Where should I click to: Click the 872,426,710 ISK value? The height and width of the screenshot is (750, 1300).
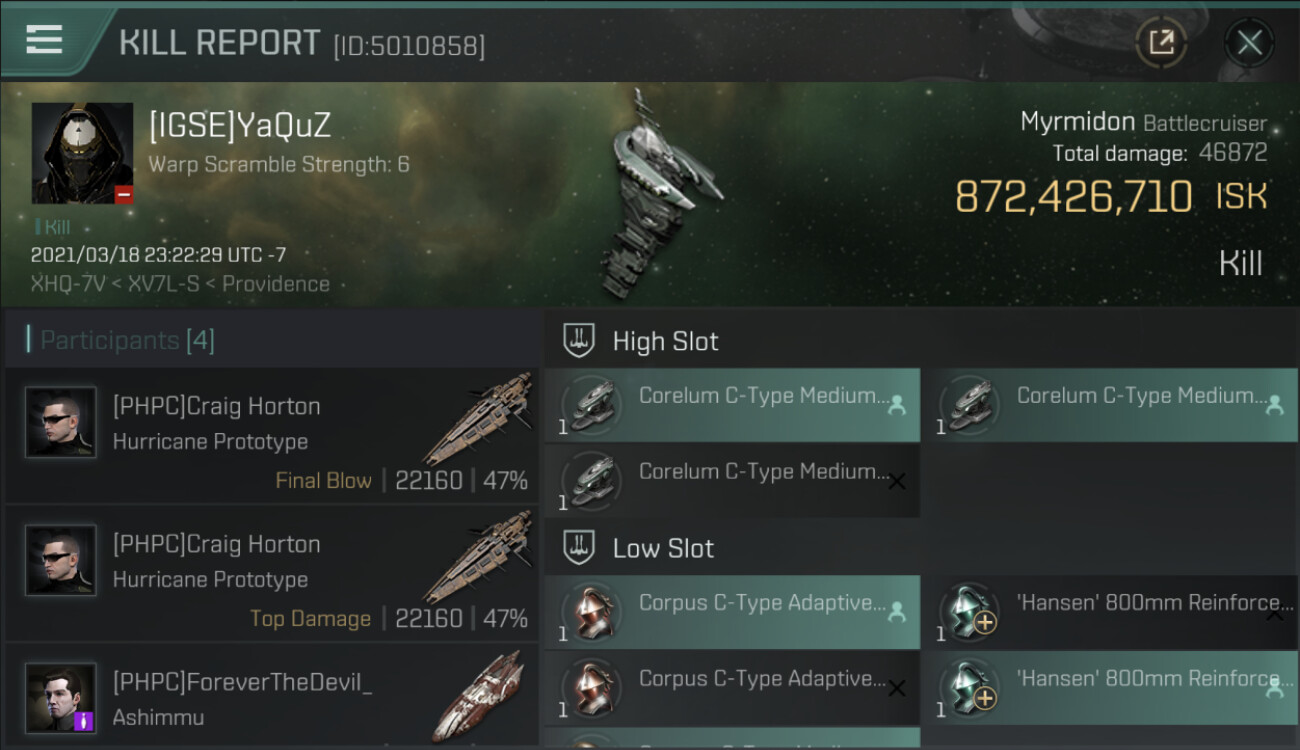[x=1111, y=197]
